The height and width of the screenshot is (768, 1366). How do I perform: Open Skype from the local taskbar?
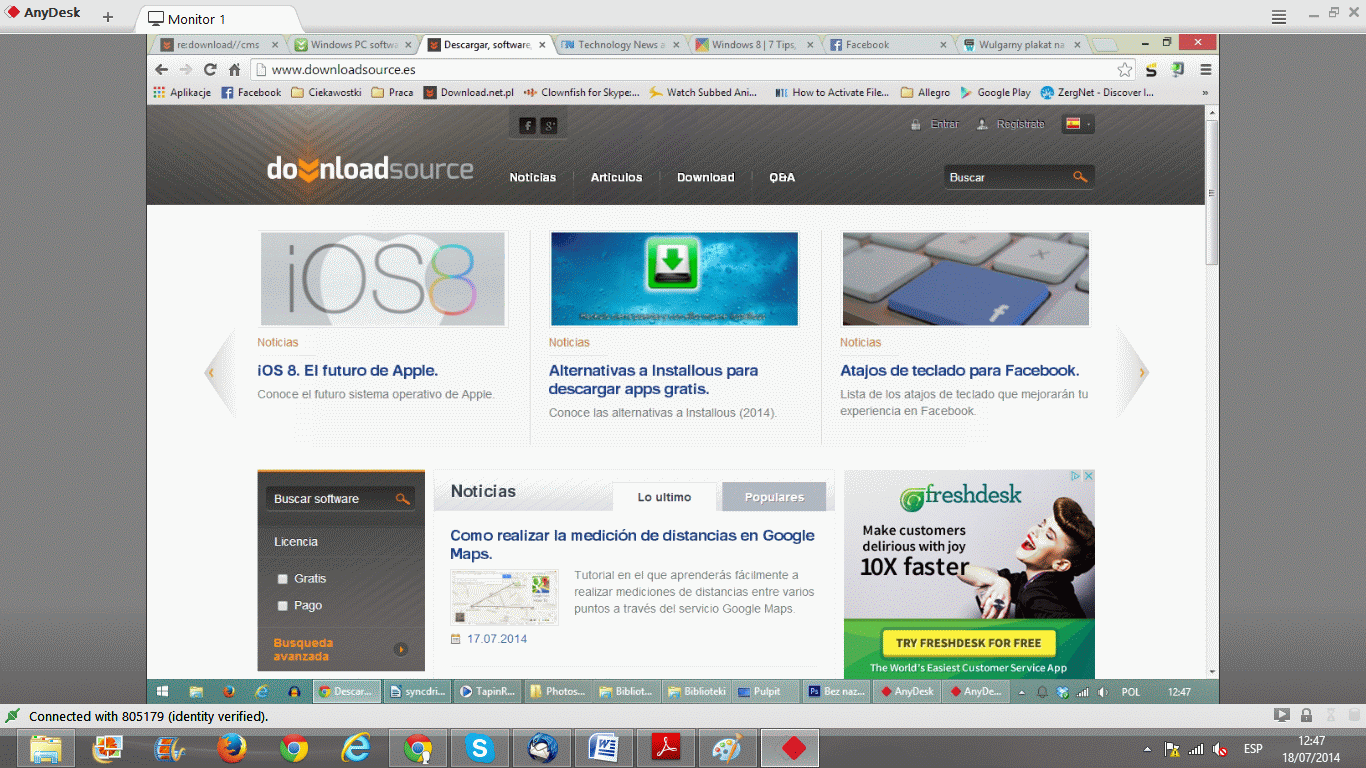pyautogui.click(x=479, y=747)
